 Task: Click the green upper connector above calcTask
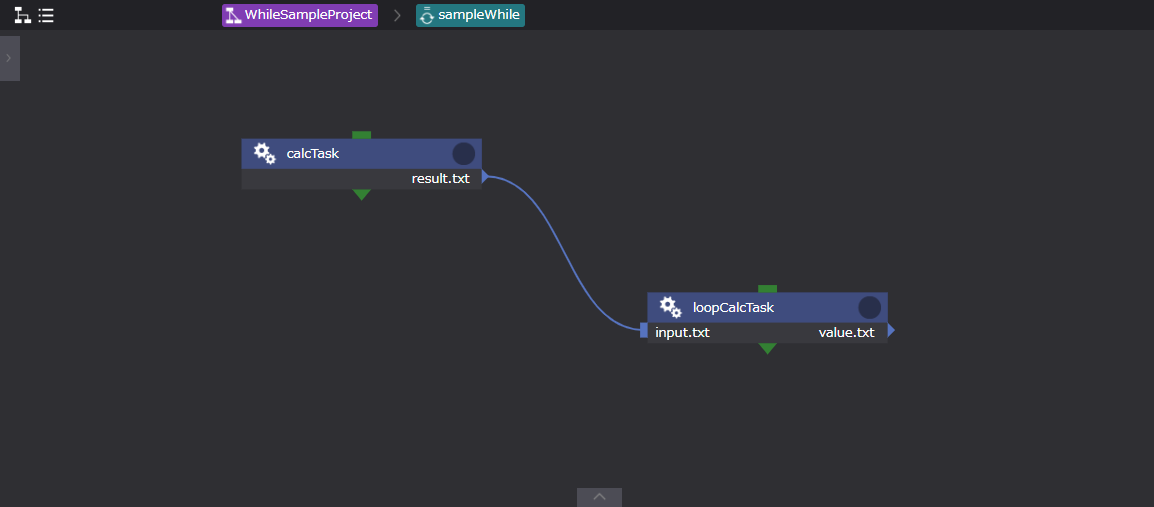362,135
